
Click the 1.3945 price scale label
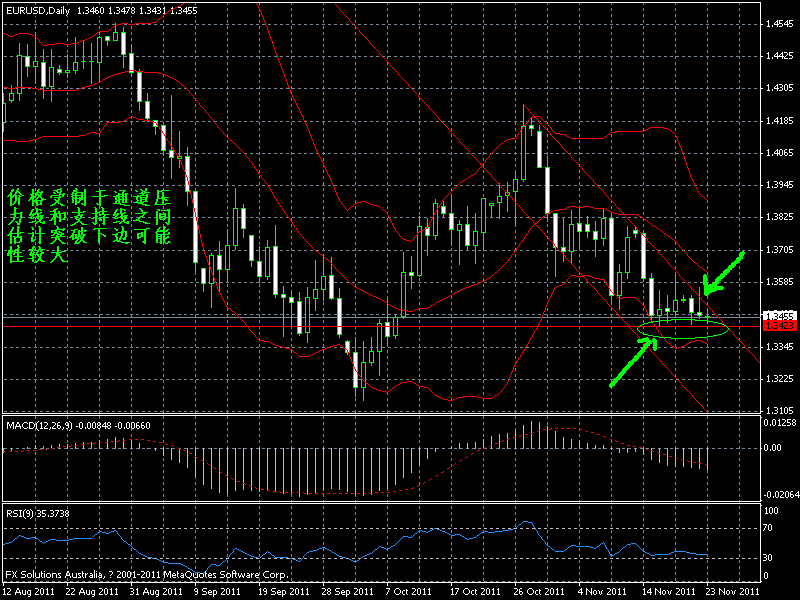click(780, 185)
